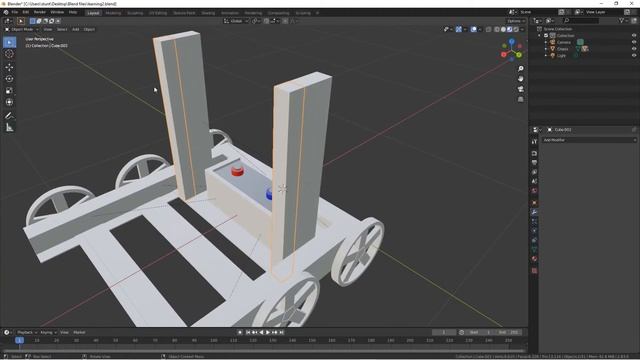
Task: Expand the Light item in outliner
Action: pos(546,55)
